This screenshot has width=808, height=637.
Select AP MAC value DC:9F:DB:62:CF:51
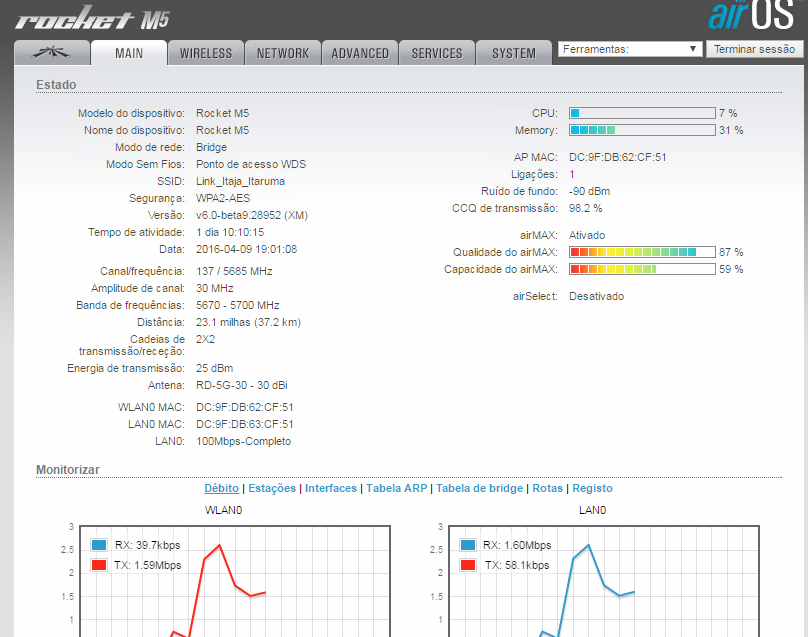click(617, 157)
